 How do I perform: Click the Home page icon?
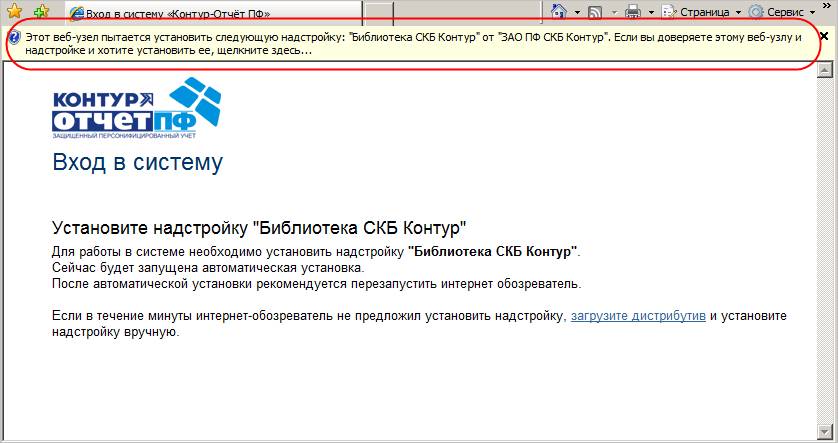pos(559,11)
